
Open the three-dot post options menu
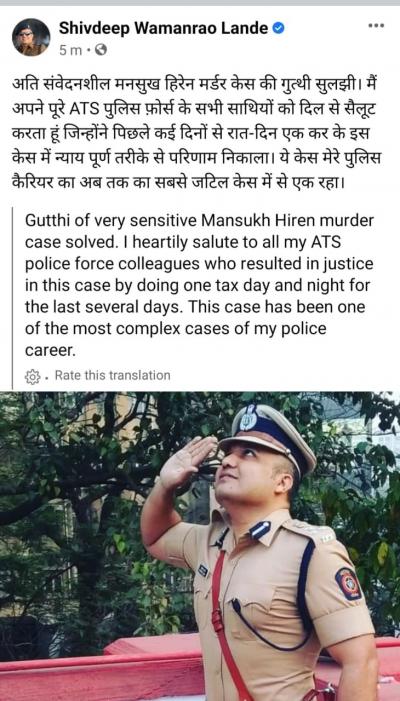pyautogui.click(x=376, y=26)
